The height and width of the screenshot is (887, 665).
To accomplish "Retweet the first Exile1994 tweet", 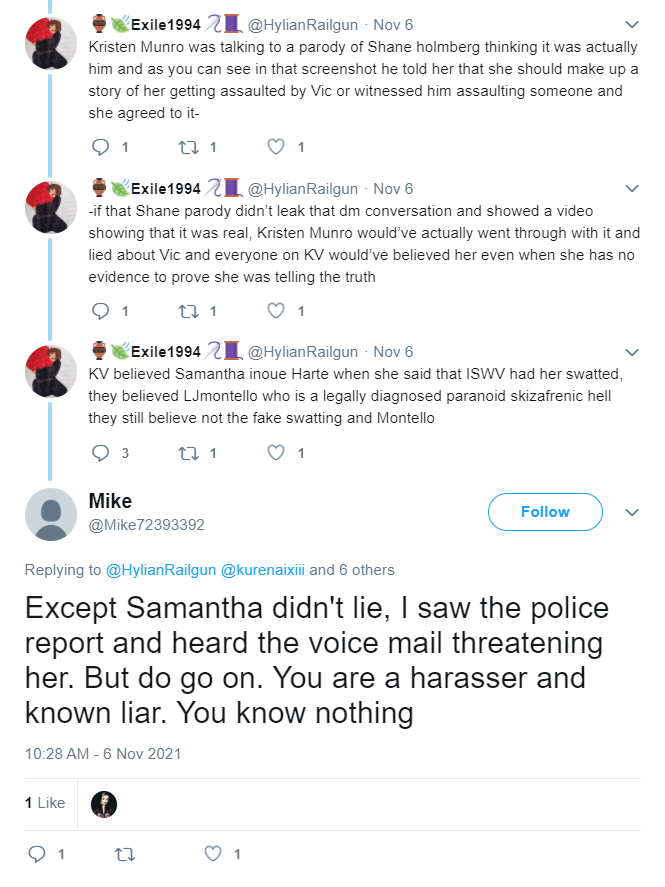I will tap(188, 148).
